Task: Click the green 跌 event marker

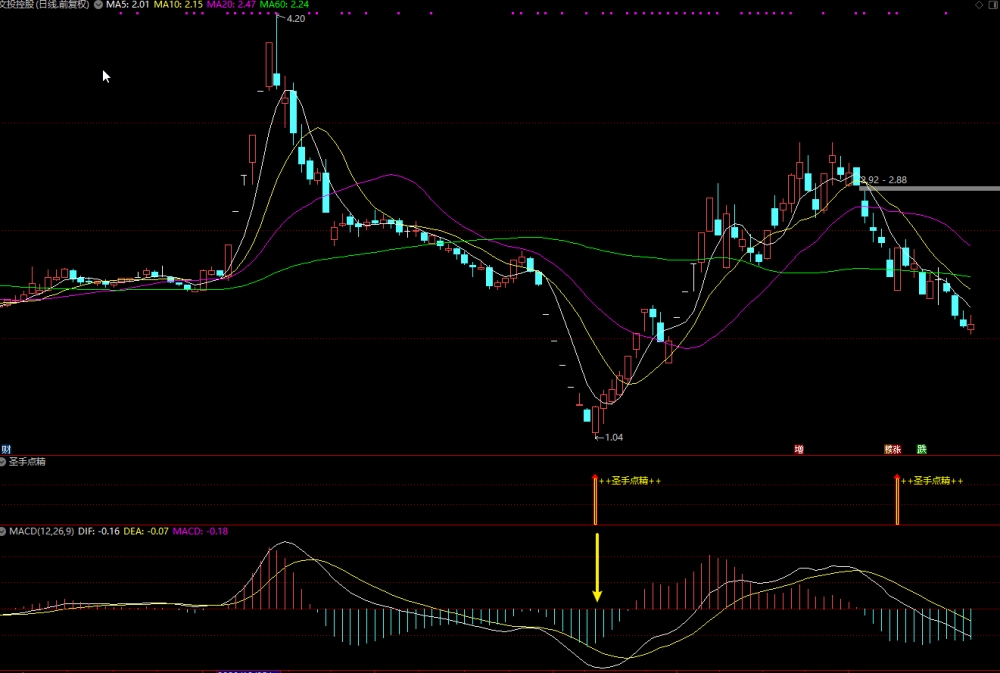Action: 922,449
